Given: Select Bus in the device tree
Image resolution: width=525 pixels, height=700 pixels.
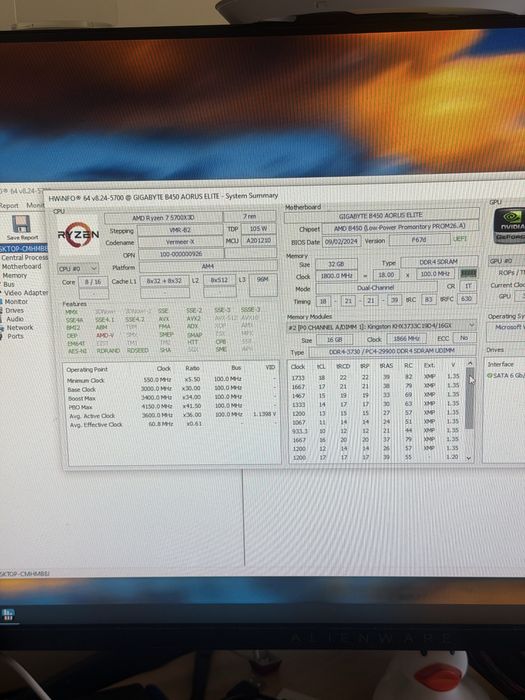Looking at the screenshot, I should [x=9, y=284].
